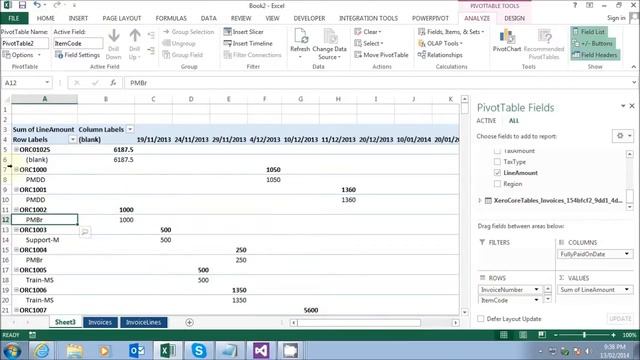
Task: Enable Defer Layout Update checkbox
Action: (x=481, y=318)
